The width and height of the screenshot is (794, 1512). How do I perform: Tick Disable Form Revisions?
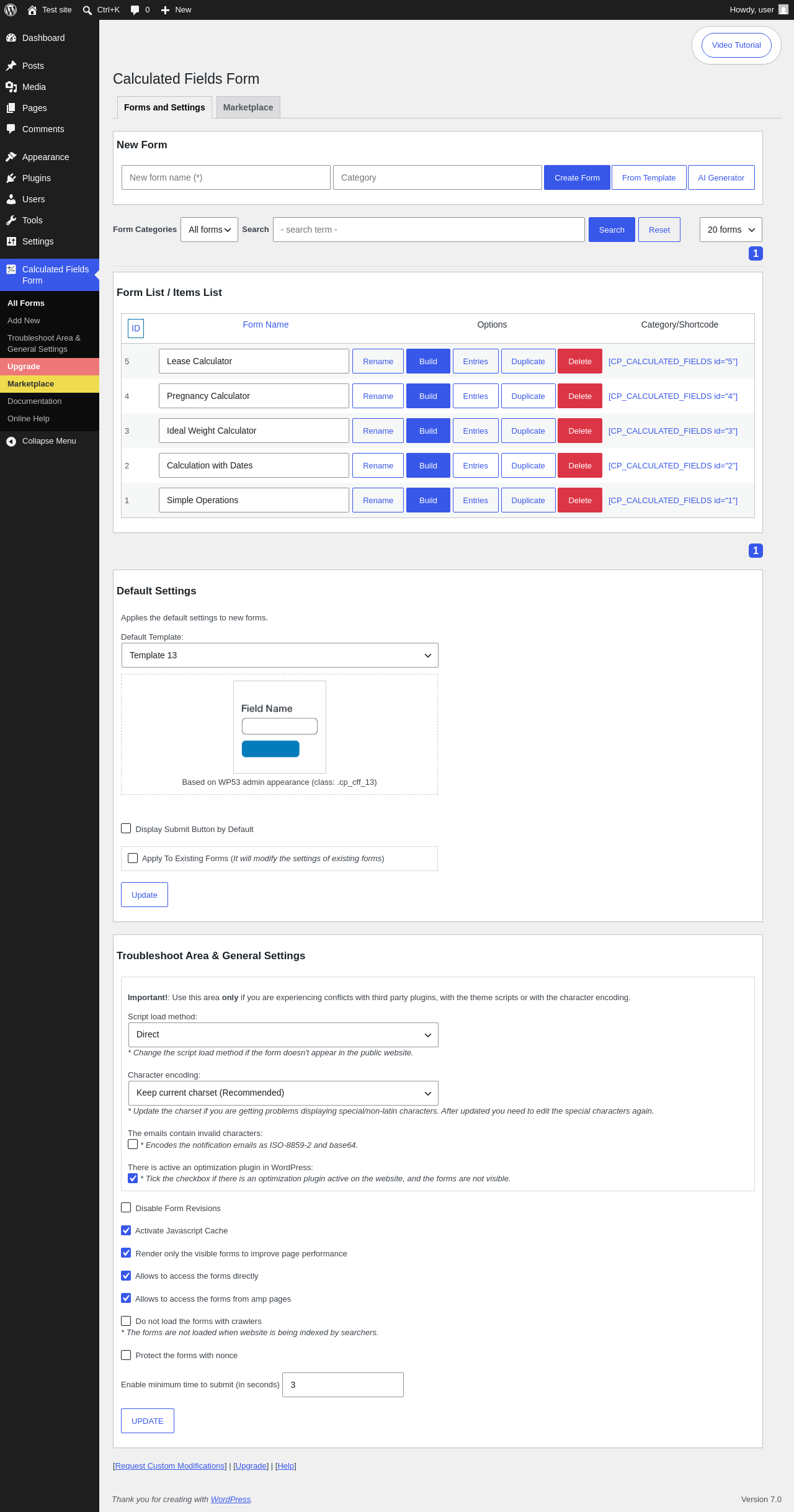click(x=126, y=1207)
